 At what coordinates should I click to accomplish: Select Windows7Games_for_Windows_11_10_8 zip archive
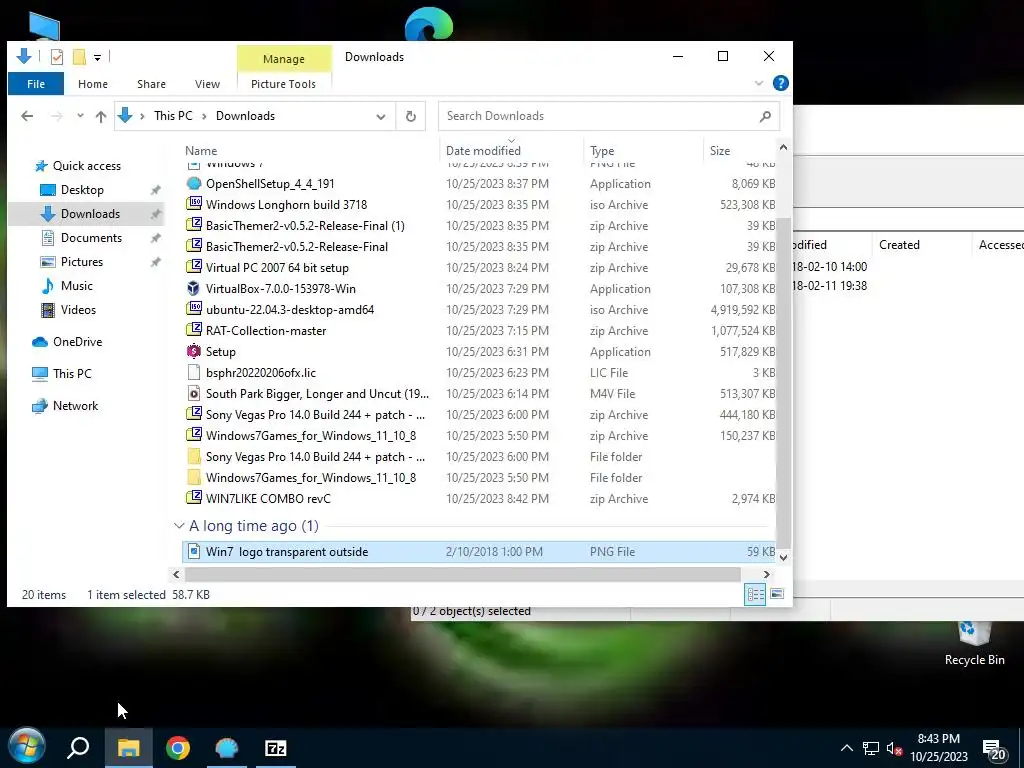[x=479, y=436]
